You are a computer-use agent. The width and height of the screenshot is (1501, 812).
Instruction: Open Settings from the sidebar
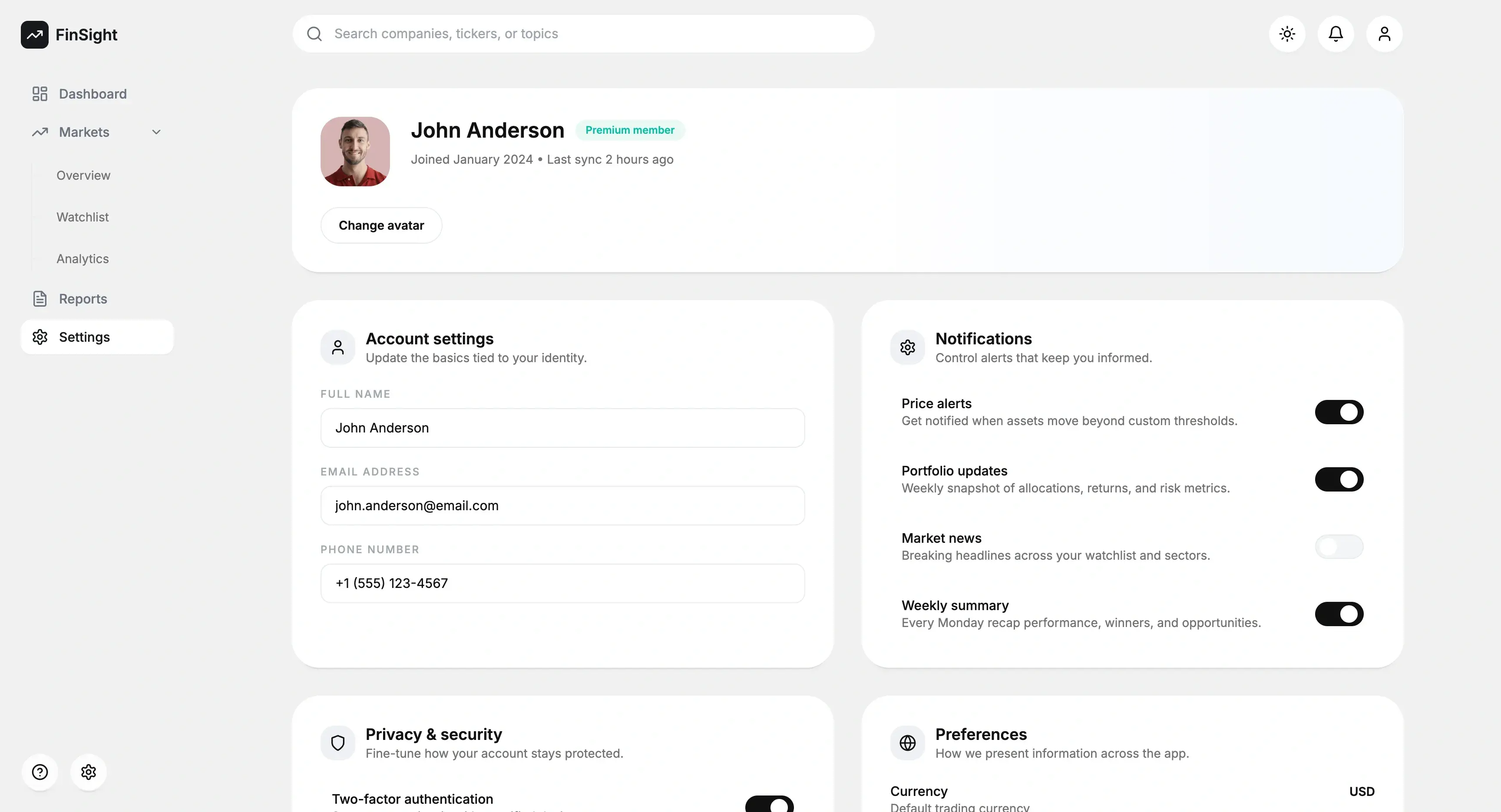(85, 337)
